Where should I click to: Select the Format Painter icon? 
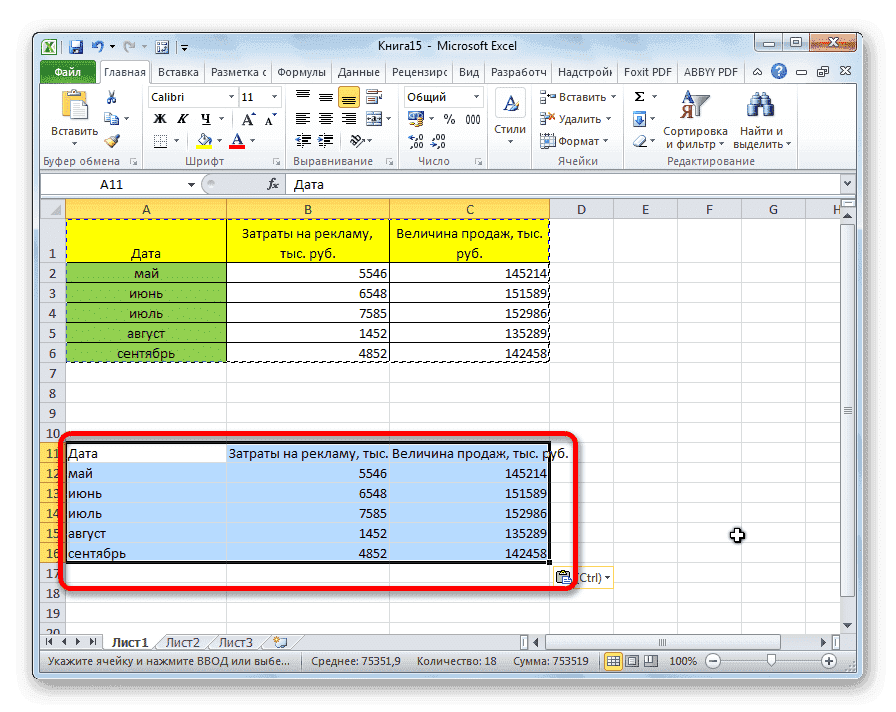pyautogui.click(x=113, y=141)
